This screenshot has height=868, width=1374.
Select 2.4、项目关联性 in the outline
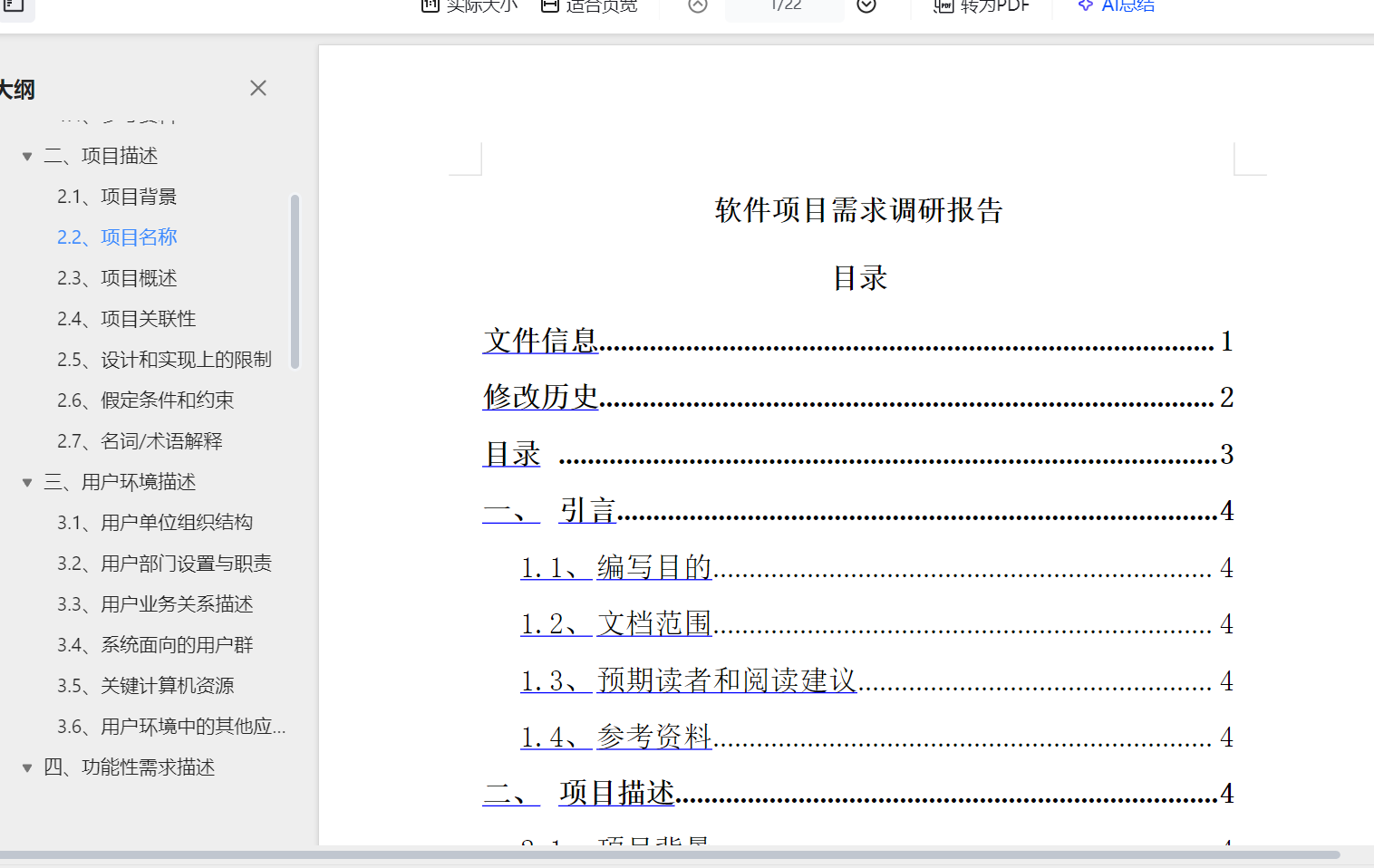click(127, 319)
